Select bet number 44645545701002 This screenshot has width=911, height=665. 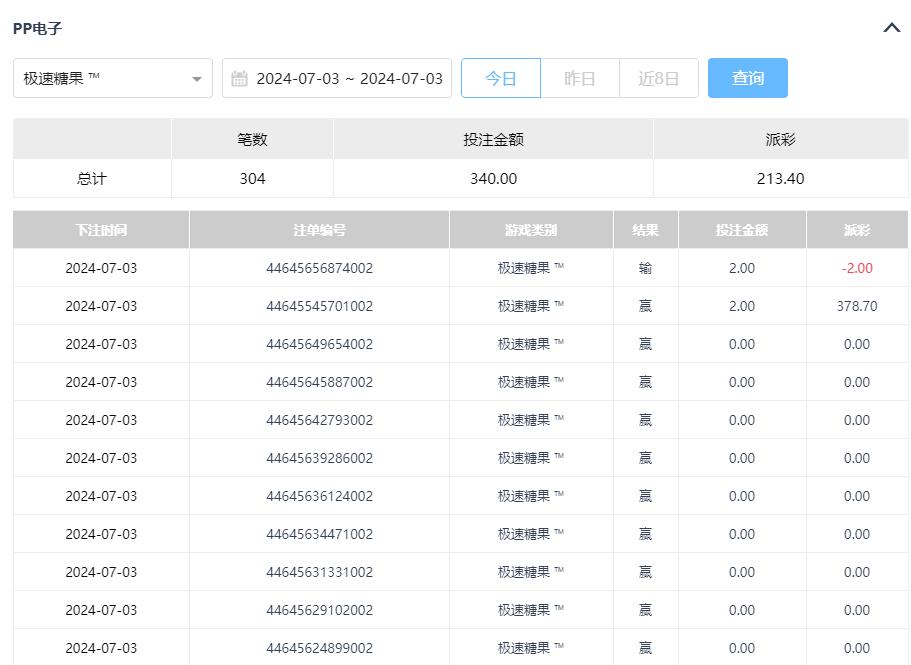click(319, 306)
